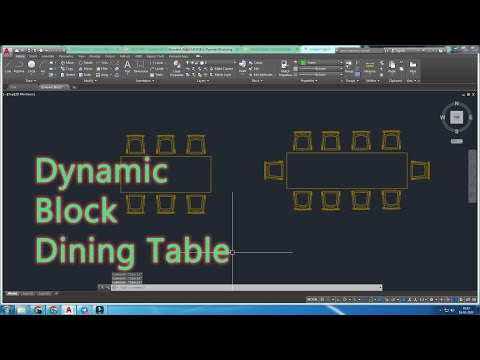Image resolution: width=480 pixels, height=360 pixels.
Task: Open the Home ribbon tab
Action: click(20, 56)
